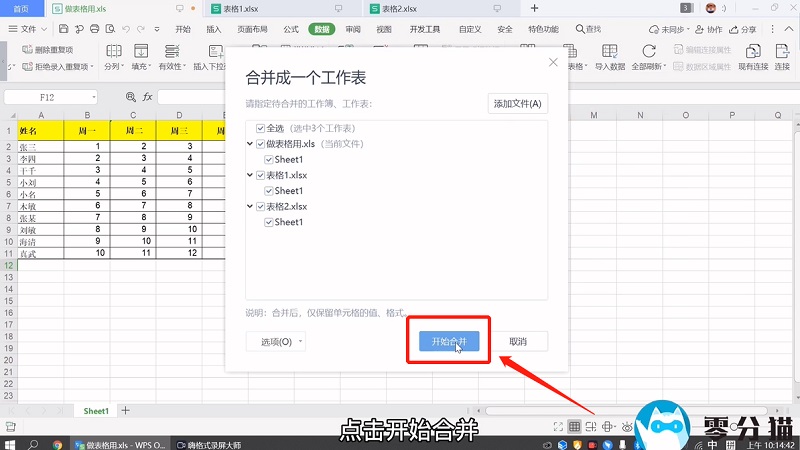Toggle the 全选 checkbox
Image resolution: width=800 pixels, height=450 pixels.
click(261, 129)
